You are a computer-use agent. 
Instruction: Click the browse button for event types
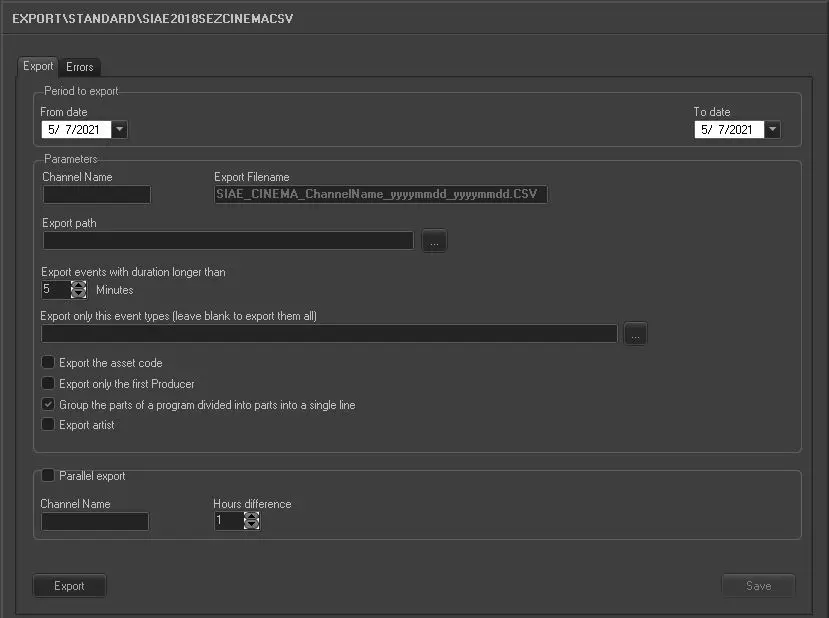coord(636,335)
